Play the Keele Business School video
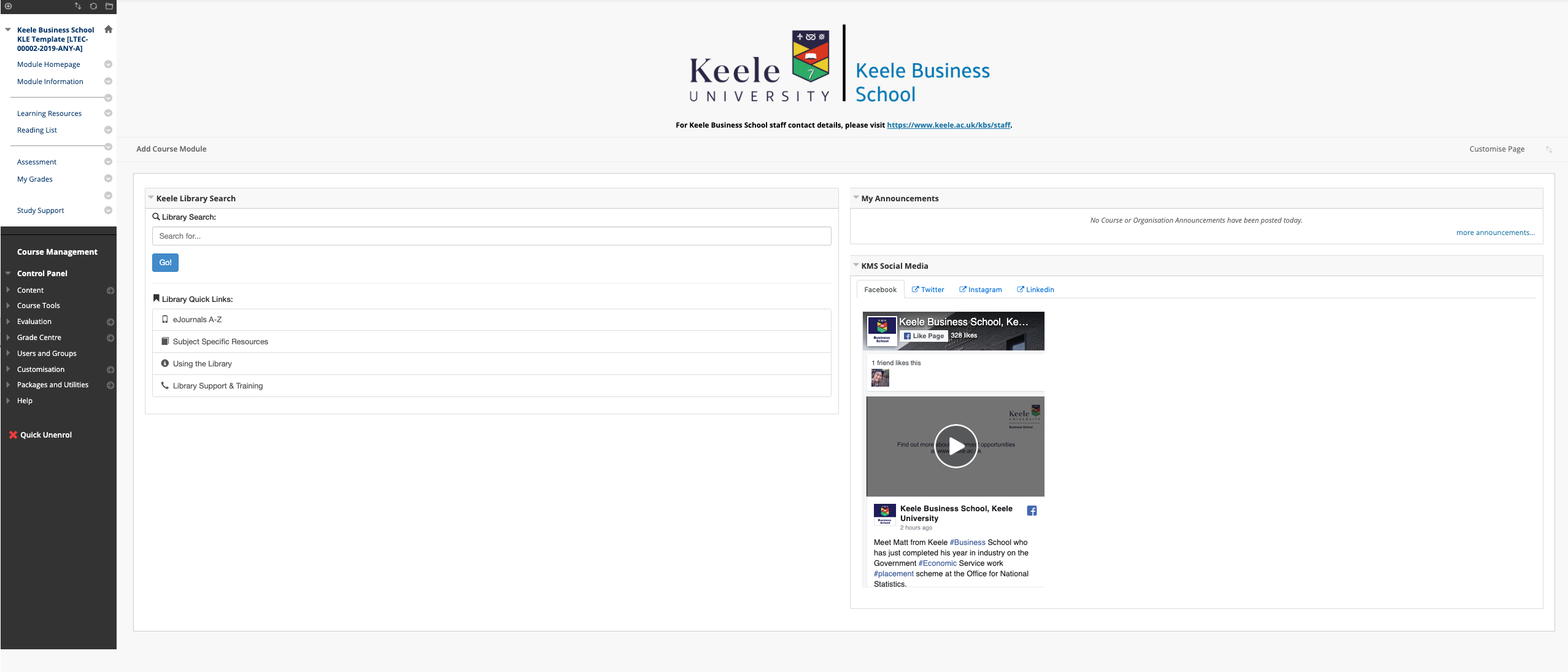Screen dimensions: 1568x672 pos(955,446)
